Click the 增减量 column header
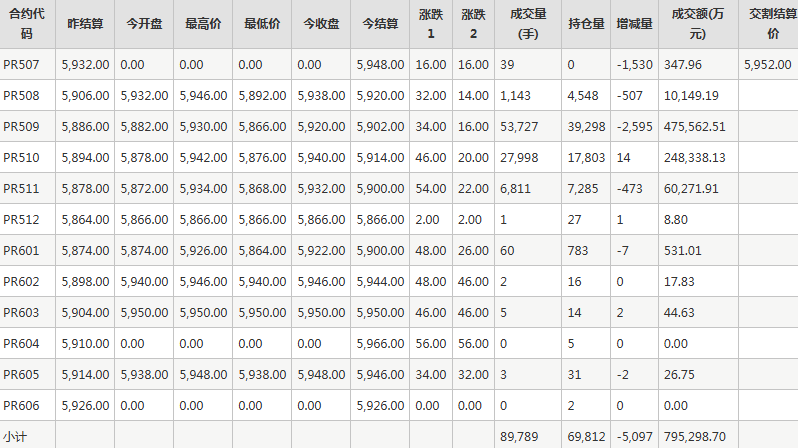This screenshot has width=798, height=448. 634,24
